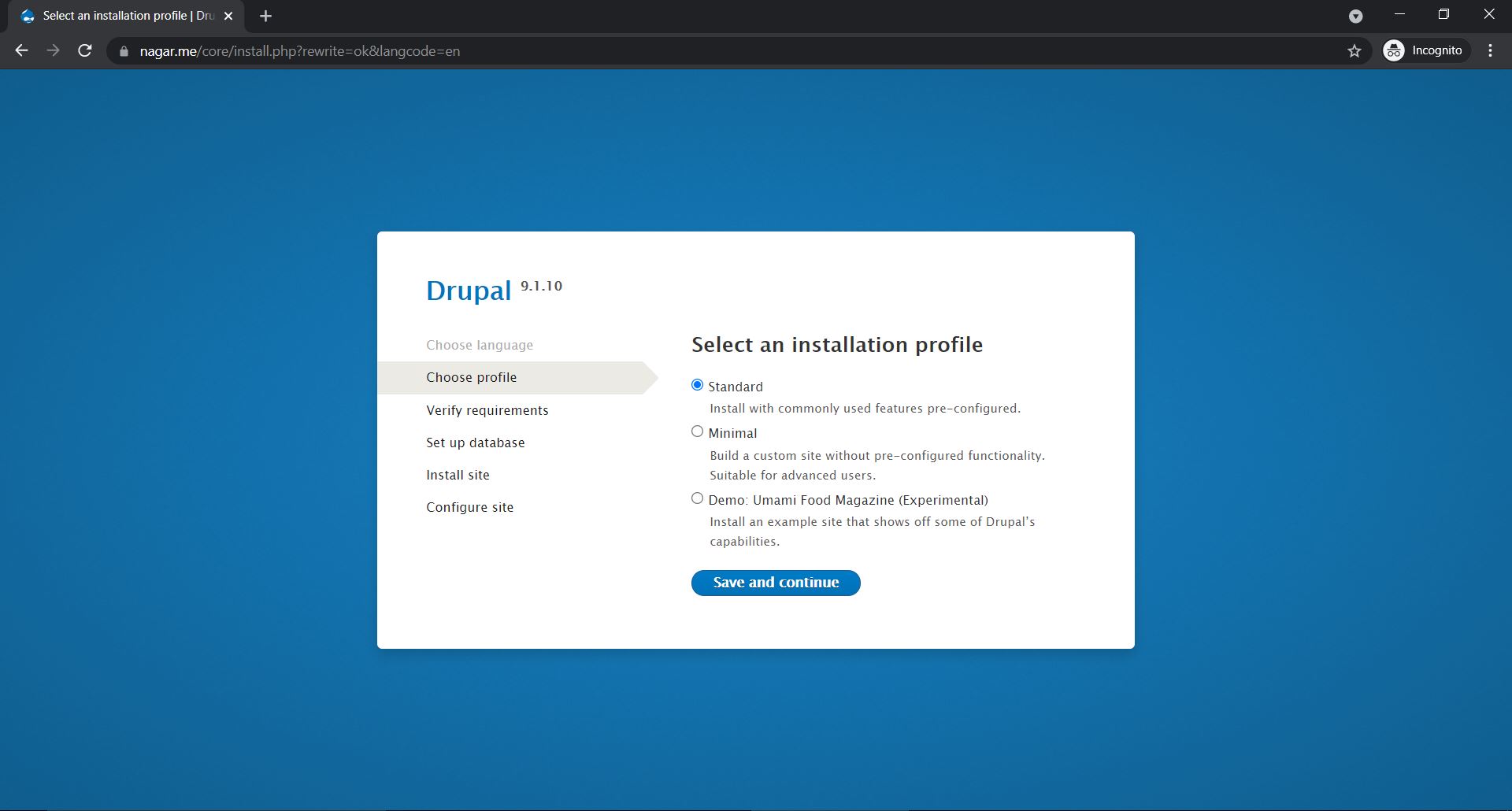Click the Set up database step

click(x=475, y=442)
